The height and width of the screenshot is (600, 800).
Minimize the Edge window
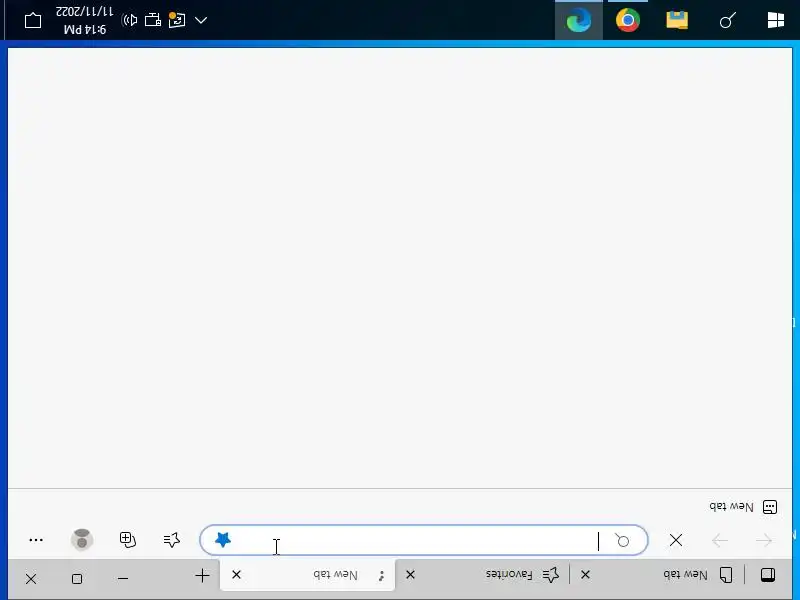click(123, 579)
